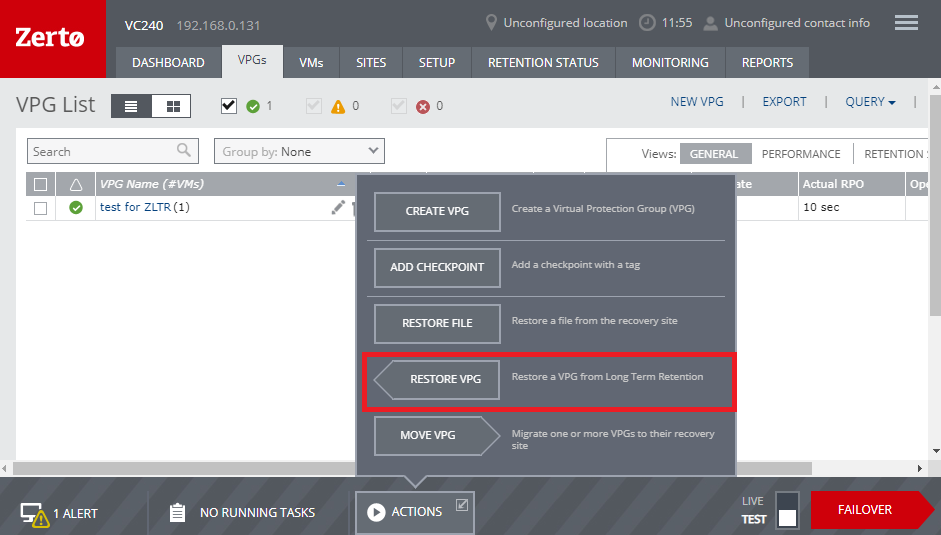This screenshot has height=535, width=941.
Task: Select the GENERAL view
Action: click(x=714, y=154)
